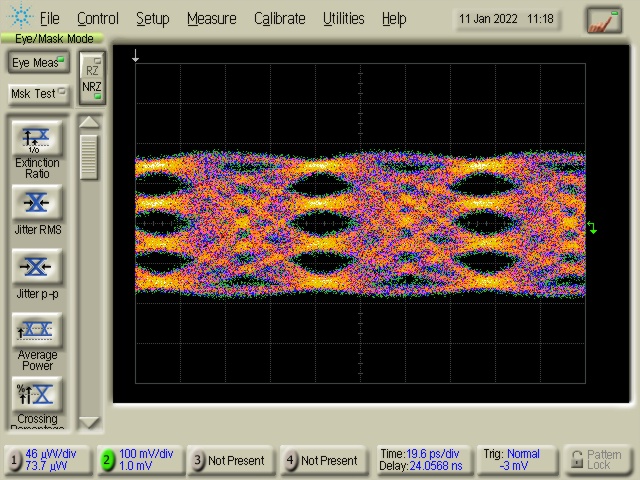Click the Pattern Lock padlock button

pos(598,460)
